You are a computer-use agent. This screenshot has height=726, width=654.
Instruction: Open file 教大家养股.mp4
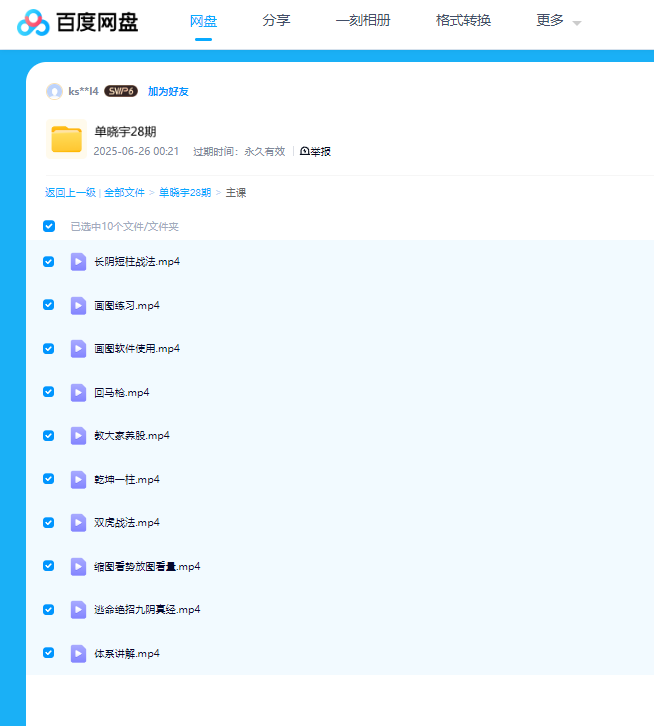132,436
